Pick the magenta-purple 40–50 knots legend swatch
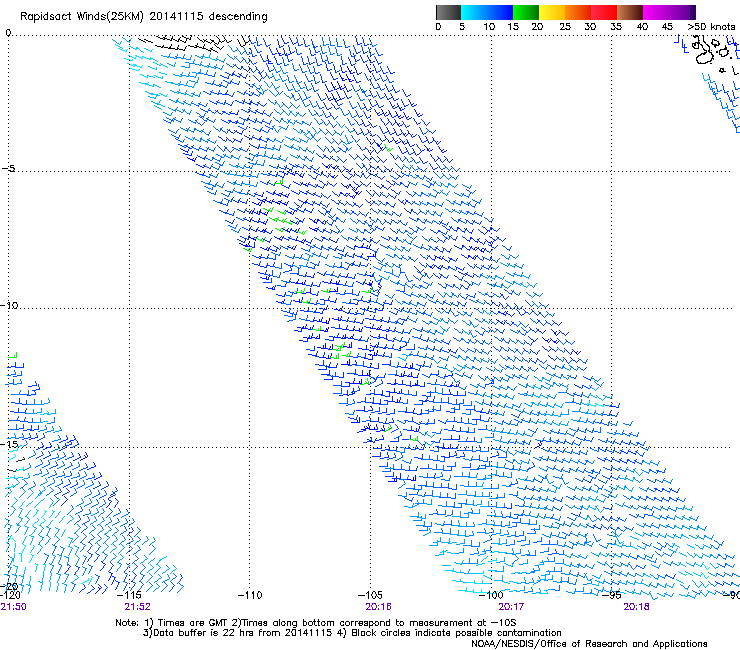 [x=669, y=12]
